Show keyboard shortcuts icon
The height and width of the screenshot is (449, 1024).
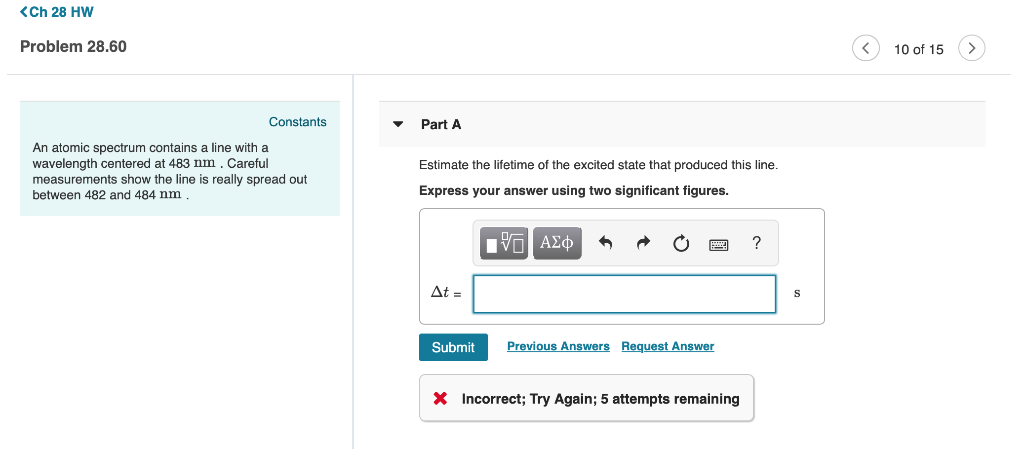tap(718, 245)
